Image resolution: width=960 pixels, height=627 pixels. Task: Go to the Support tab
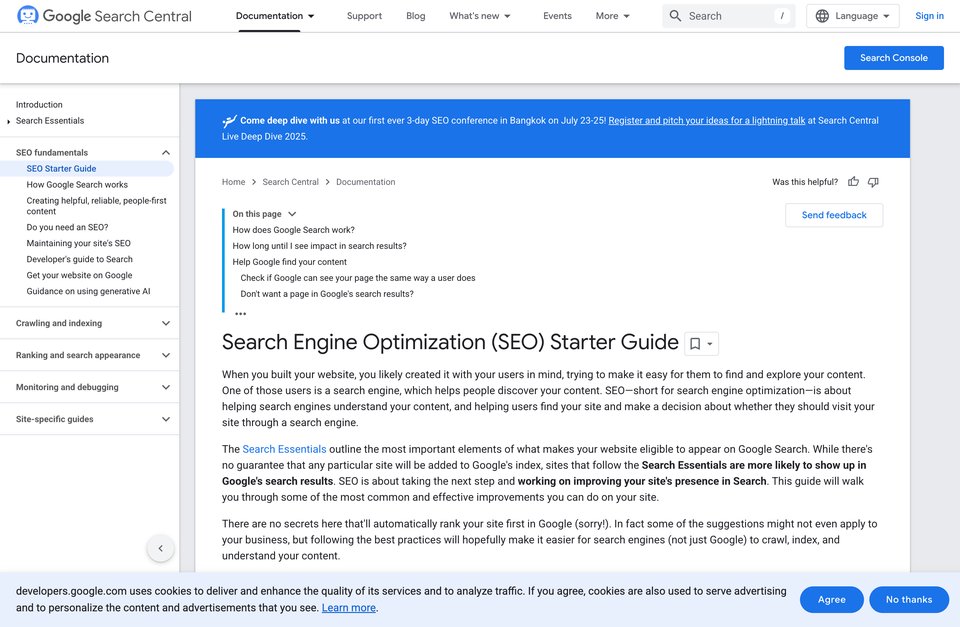364,16
